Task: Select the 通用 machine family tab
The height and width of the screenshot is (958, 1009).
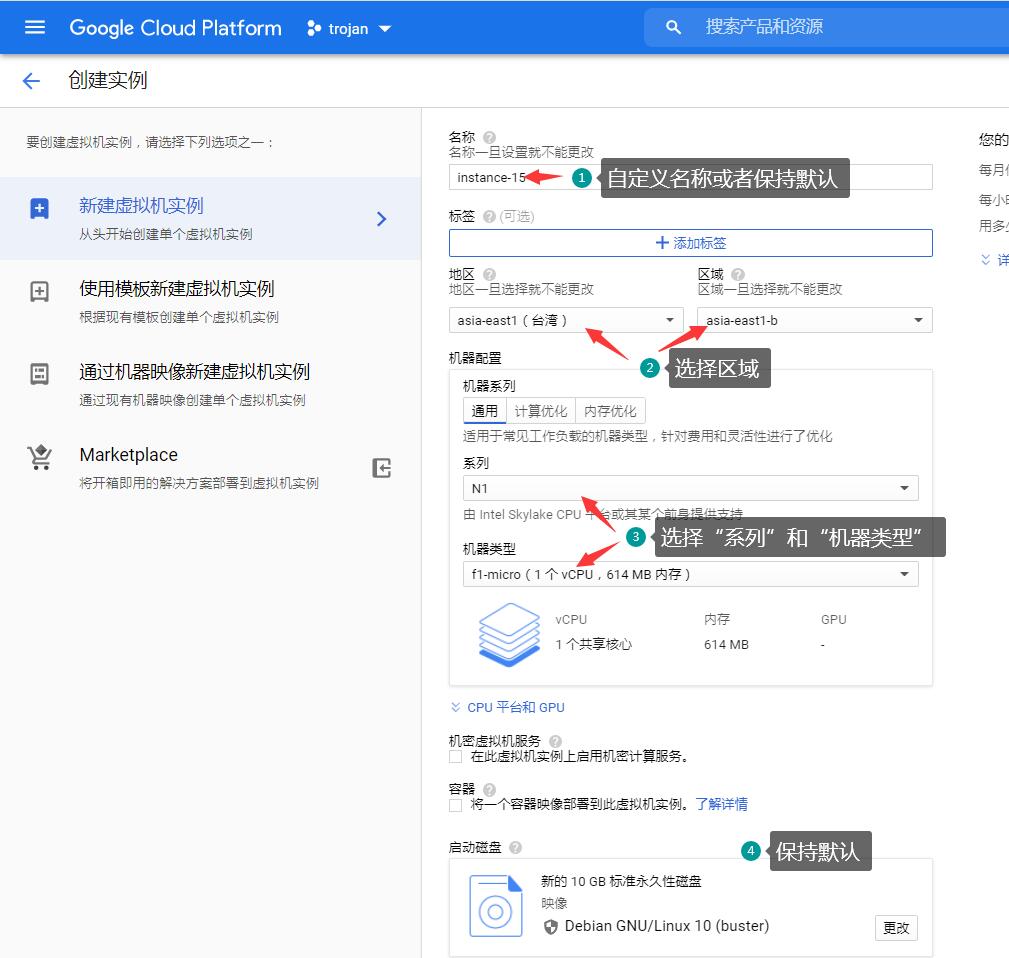Action: [x=485, y=410]
